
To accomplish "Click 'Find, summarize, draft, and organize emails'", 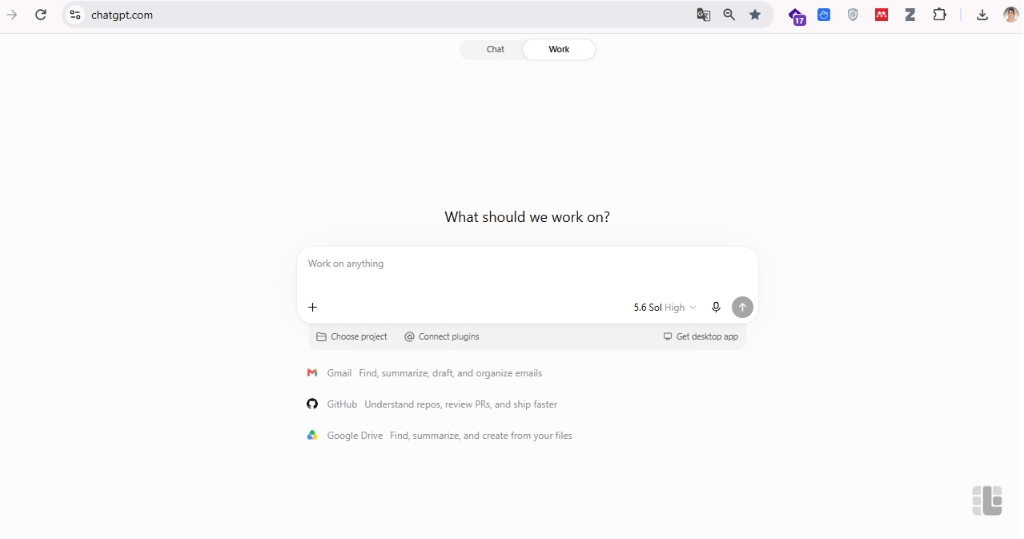I will 450,373.
